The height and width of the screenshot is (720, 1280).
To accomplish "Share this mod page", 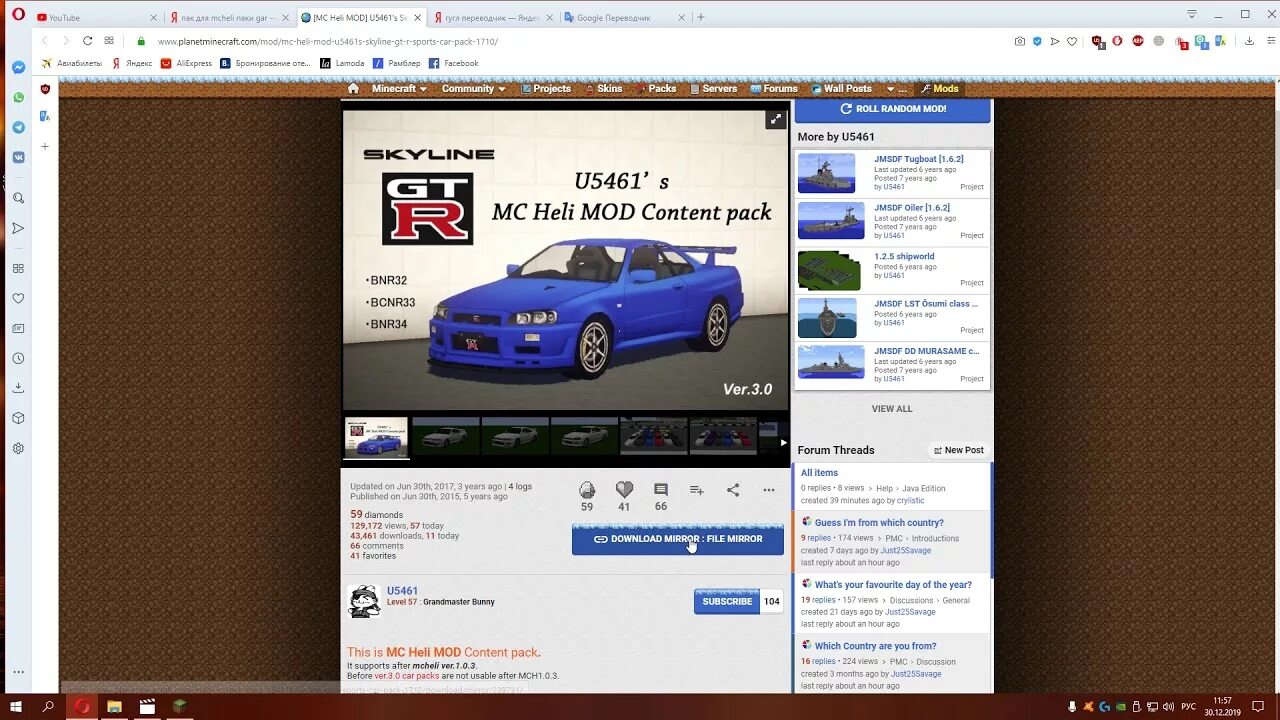I will click(733, 490).
